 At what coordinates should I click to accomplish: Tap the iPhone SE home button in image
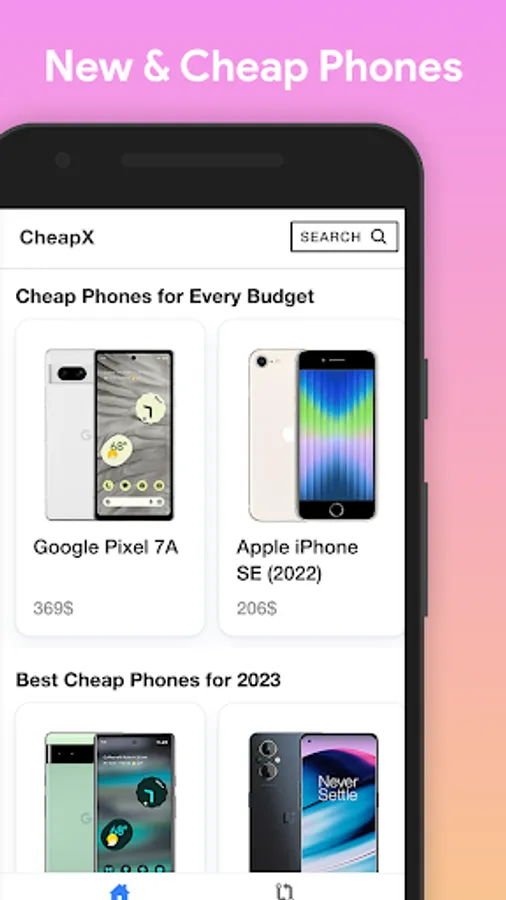pyautogui.click(x=337, y=509)
